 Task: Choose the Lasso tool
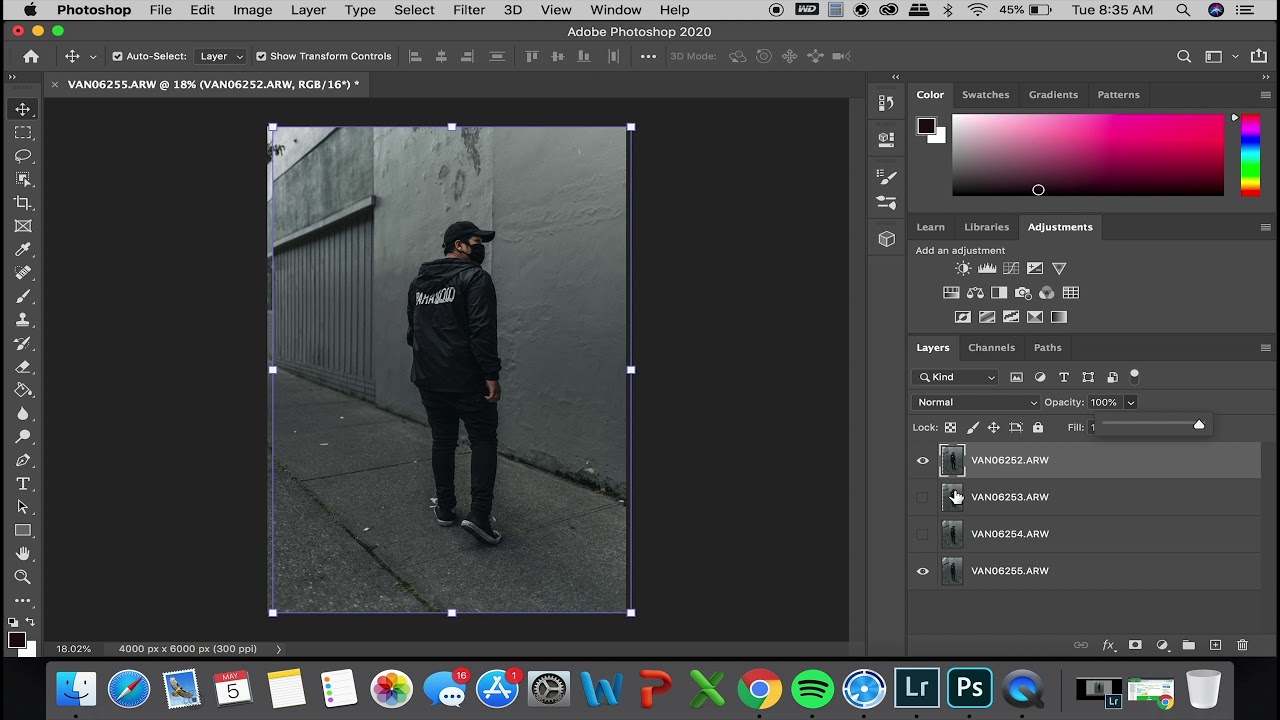coord(23,156)
